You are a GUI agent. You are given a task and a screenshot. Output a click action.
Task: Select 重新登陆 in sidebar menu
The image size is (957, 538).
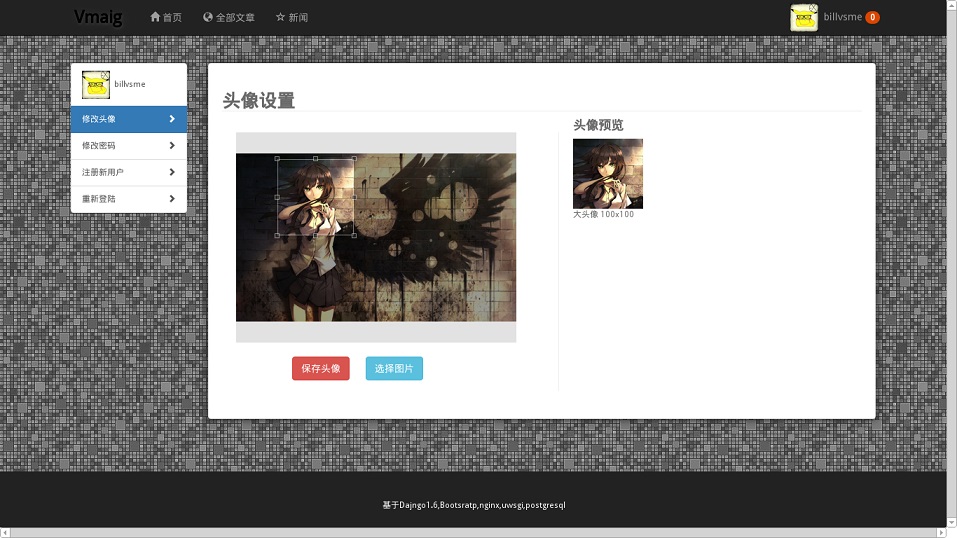[x=129, y=199]
